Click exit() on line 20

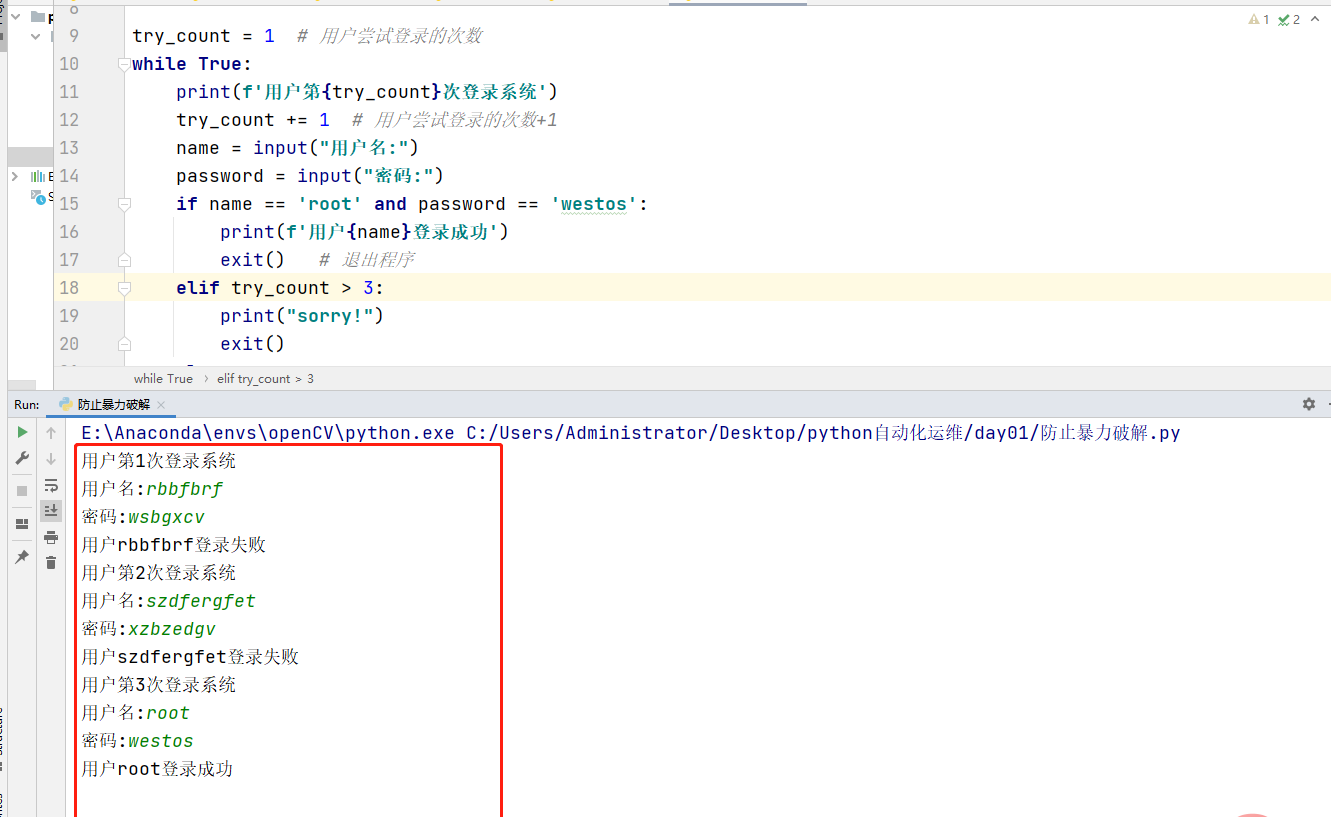253,344
